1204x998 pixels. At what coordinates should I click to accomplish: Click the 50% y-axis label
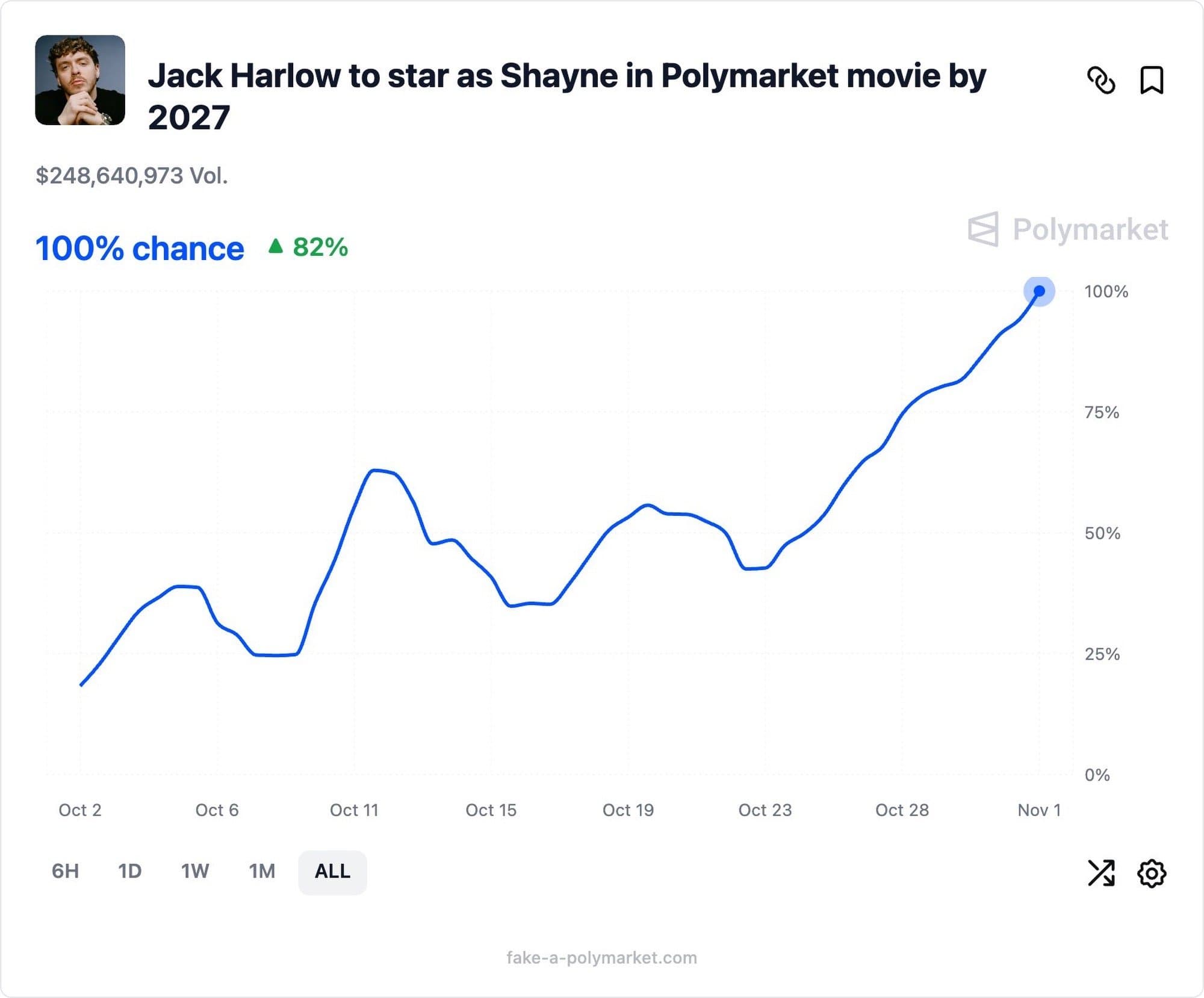(1102, 533)
